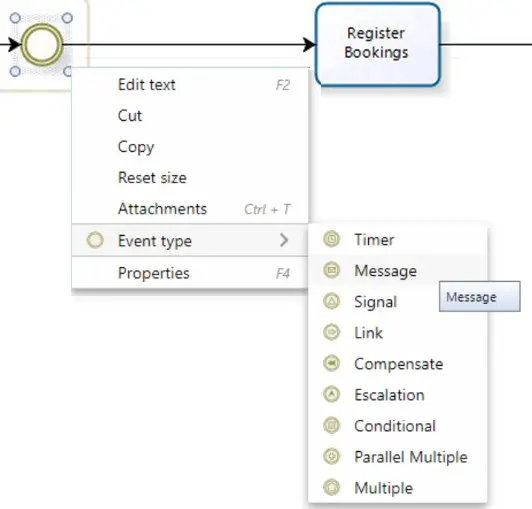Expand the Event type submenu arrow

pyautogui.click(x=284, y=240)
